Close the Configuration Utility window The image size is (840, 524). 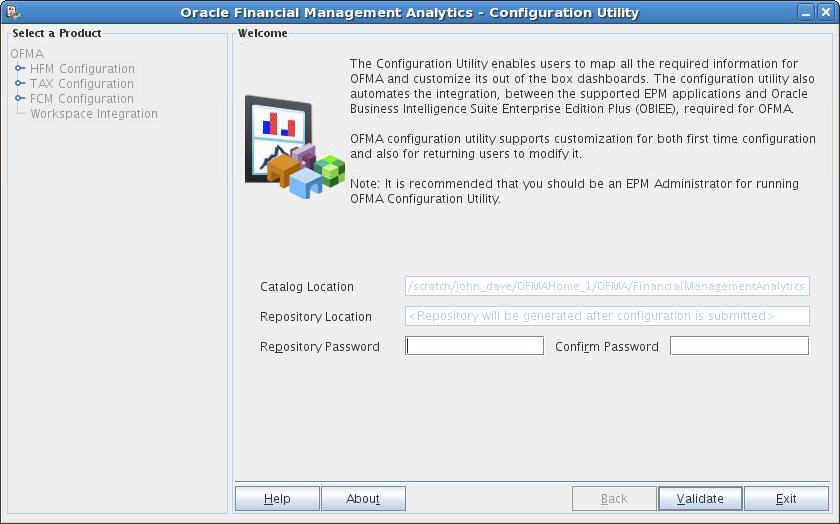click(x=826, y=12)
